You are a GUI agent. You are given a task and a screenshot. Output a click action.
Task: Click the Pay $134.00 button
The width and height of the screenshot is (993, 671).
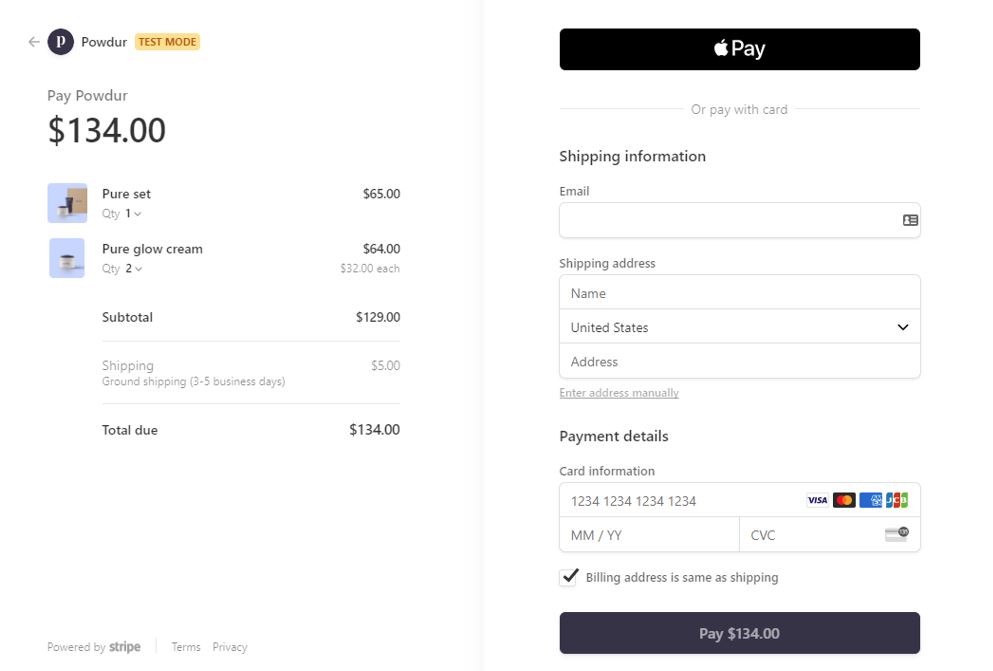(739, 633)
